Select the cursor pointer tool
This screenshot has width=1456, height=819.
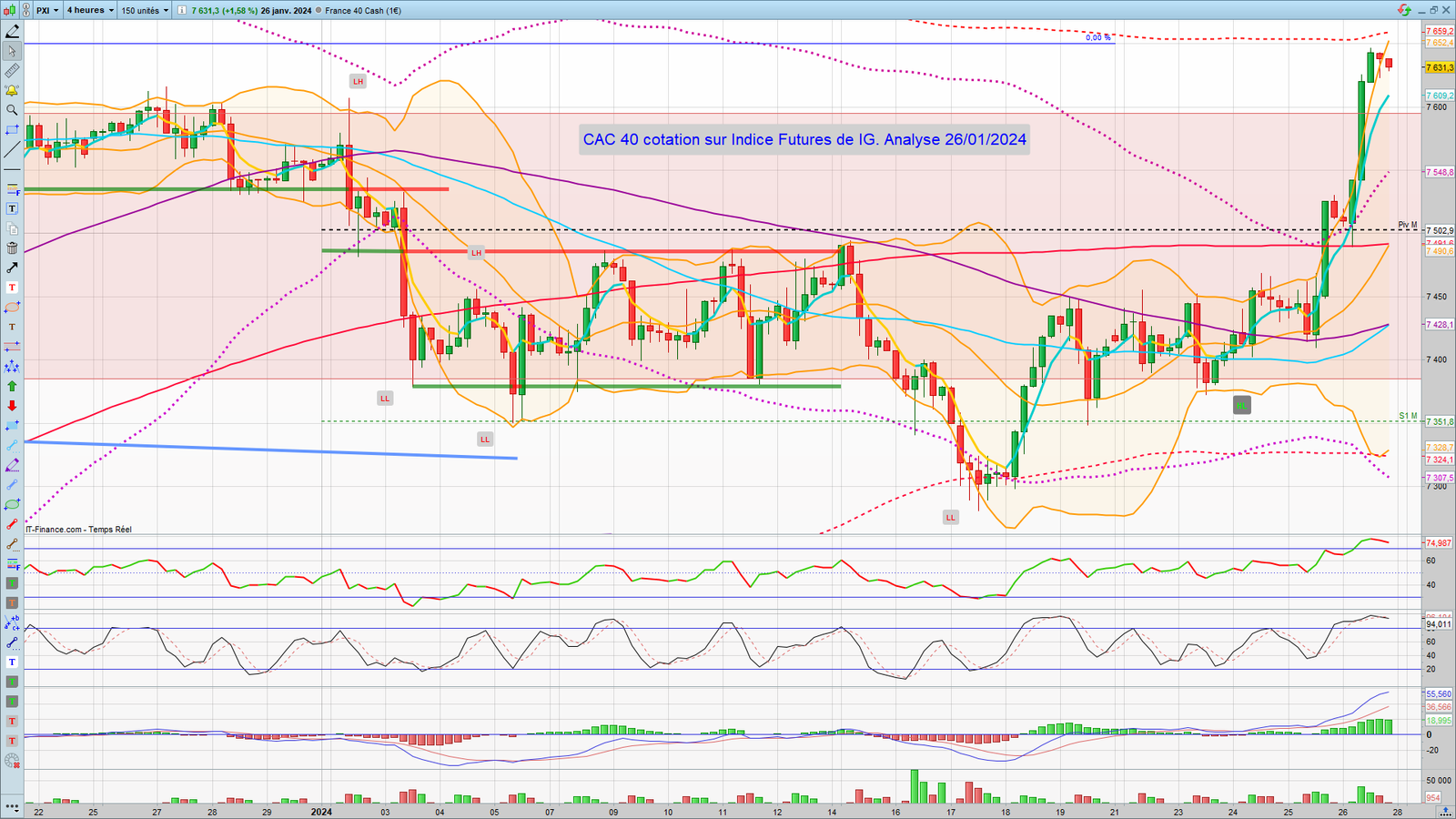12,51
